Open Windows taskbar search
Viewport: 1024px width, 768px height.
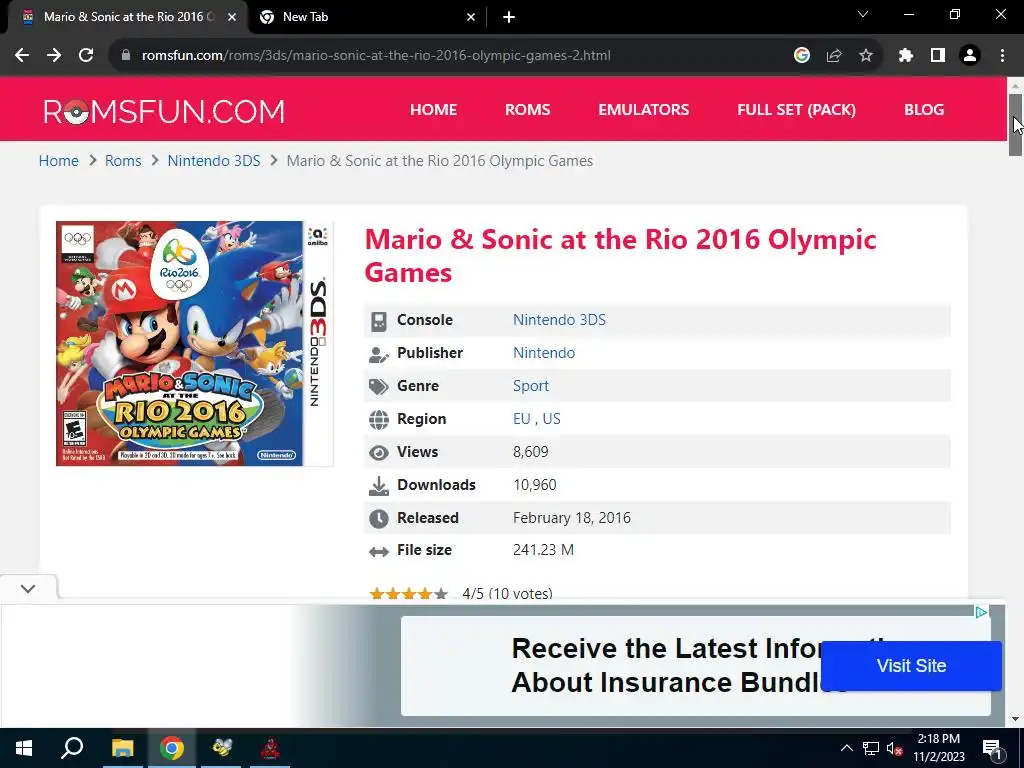point(72,748)
